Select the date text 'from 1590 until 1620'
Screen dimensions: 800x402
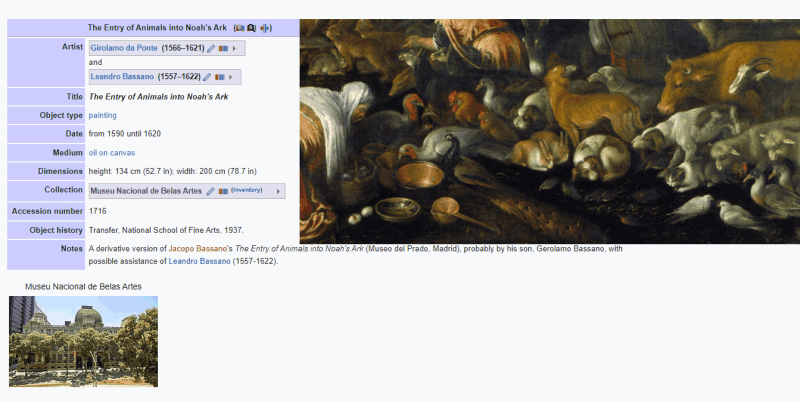pos(124,134)
